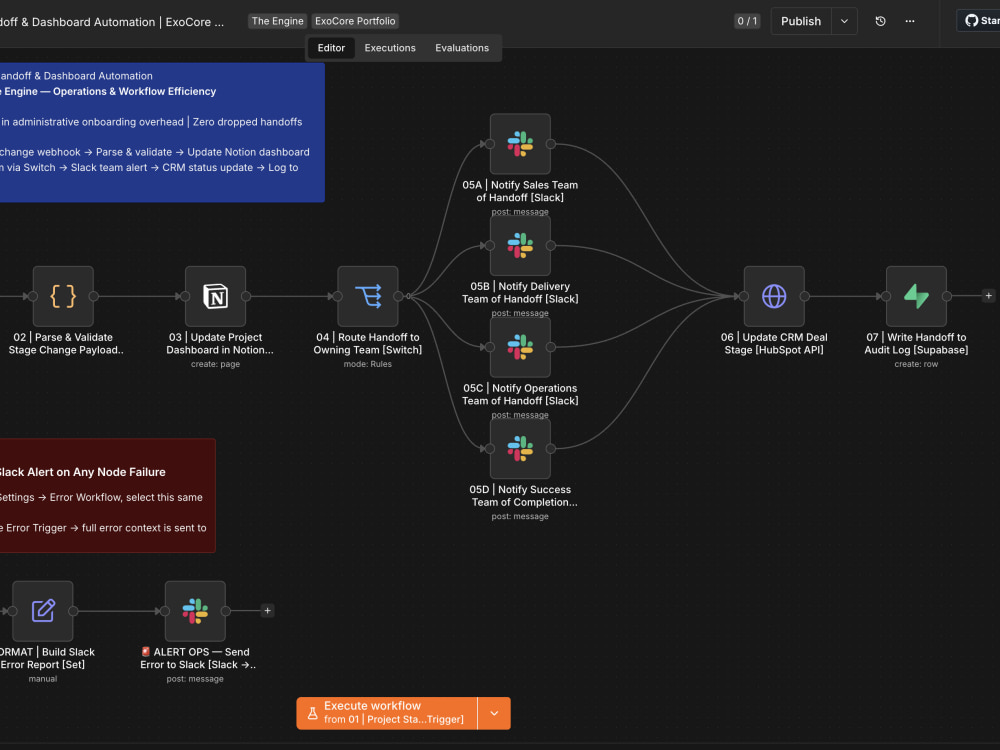Add a node after 07 Supabase node
Viewport: 1000px width, 750px height.
[989, 296]
